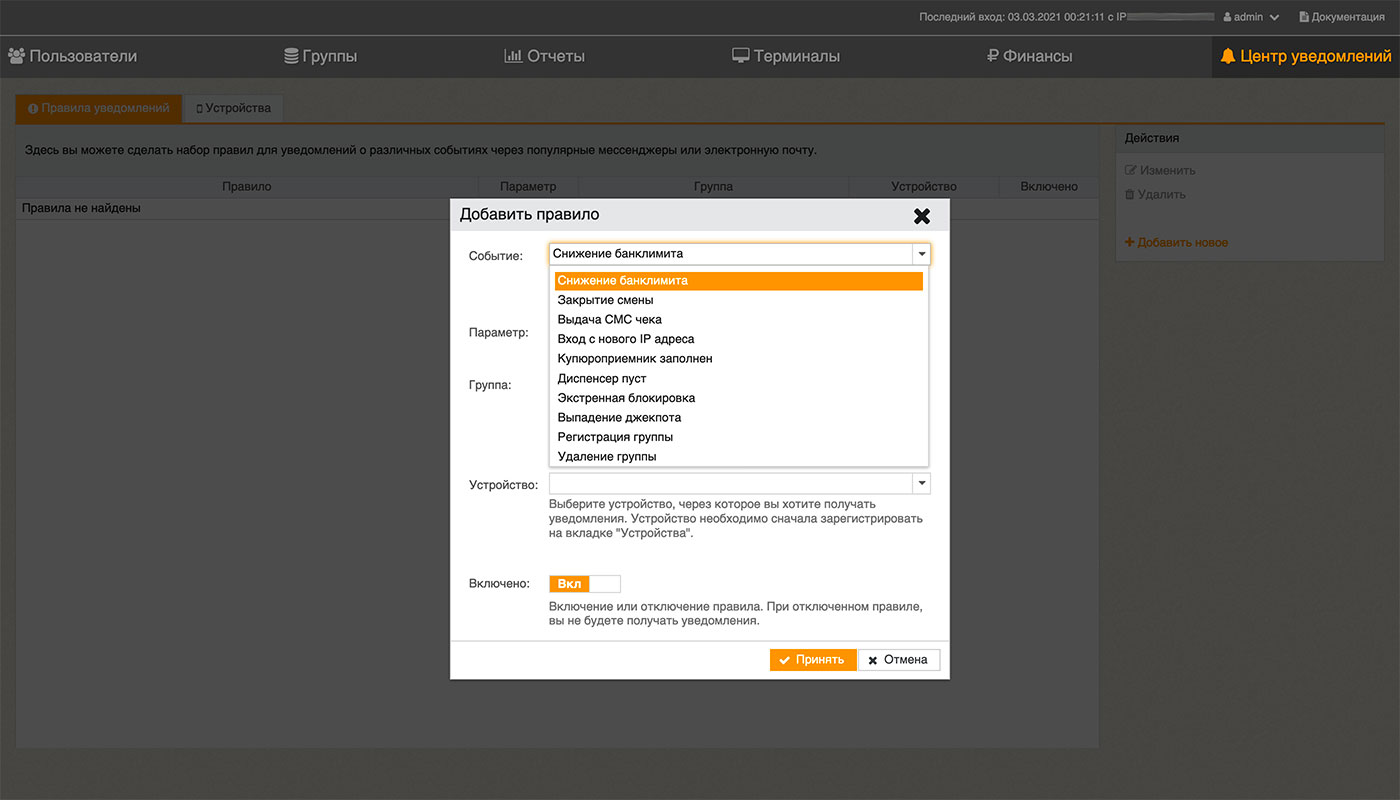Select 'Закрытие смены' from event list
This screenshot has width=1400, height=800.
[605, 300]
